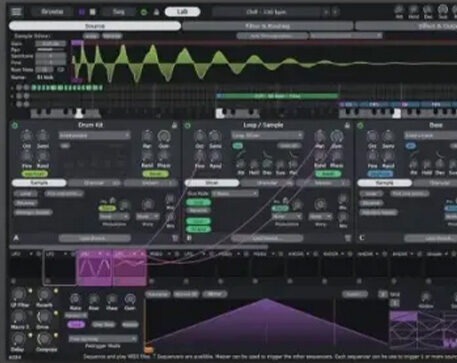Open the Lab tab
Screen dimensions: 457x363
182,12
